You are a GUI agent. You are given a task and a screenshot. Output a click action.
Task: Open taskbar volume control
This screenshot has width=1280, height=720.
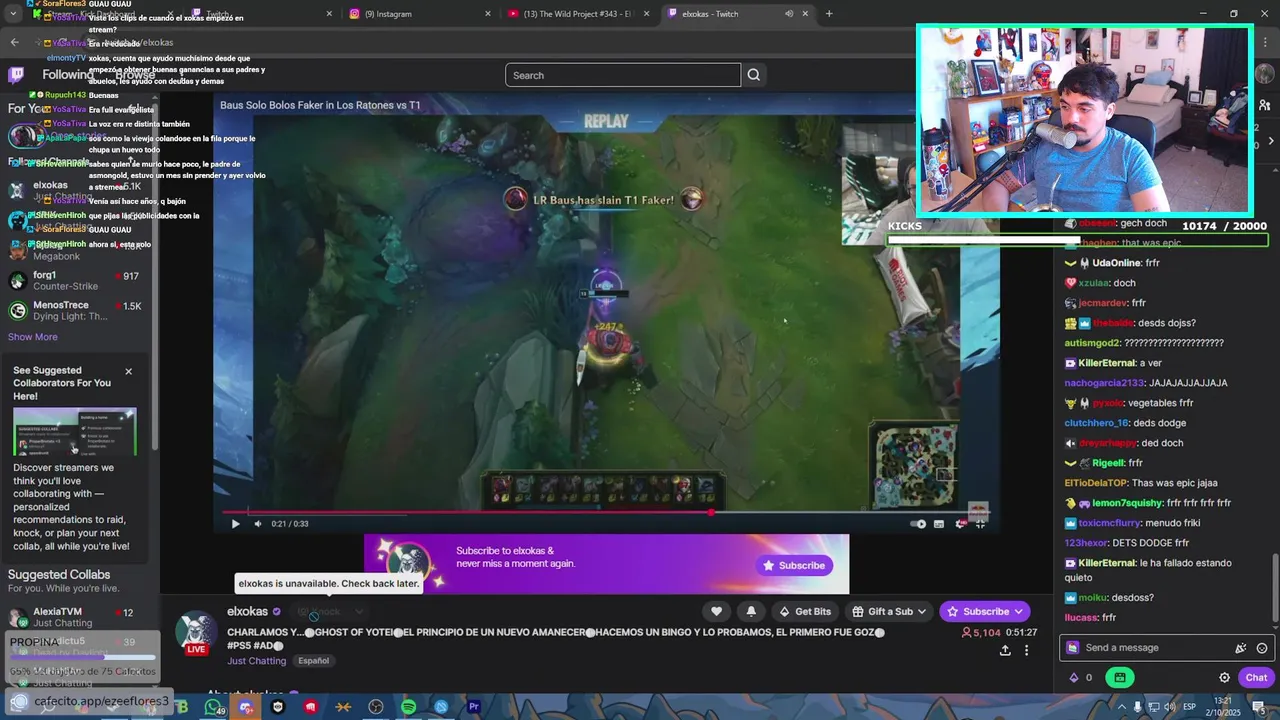tap(1168, 707)
